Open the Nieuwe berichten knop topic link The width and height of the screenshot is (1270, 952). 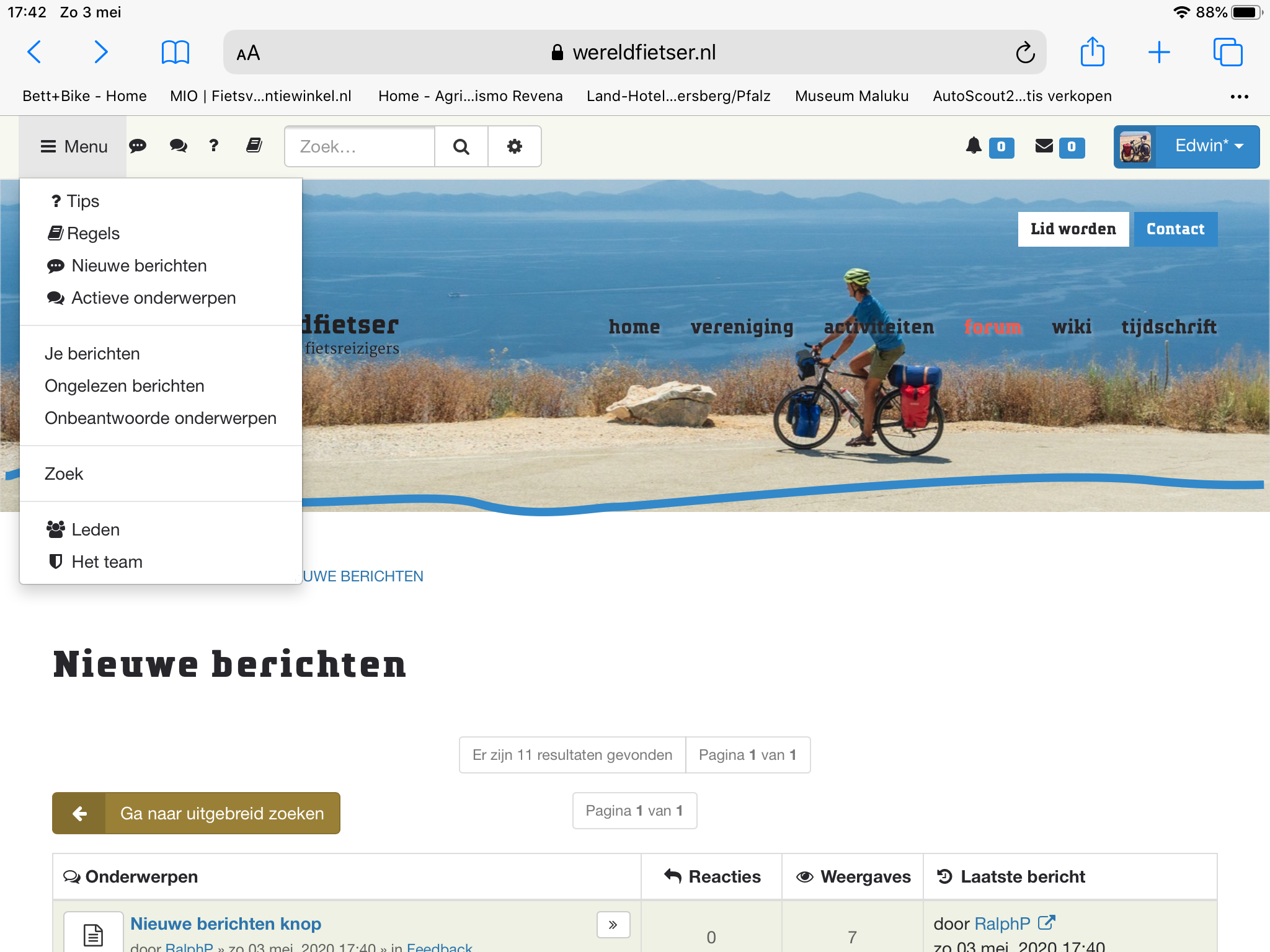(226, 923)
